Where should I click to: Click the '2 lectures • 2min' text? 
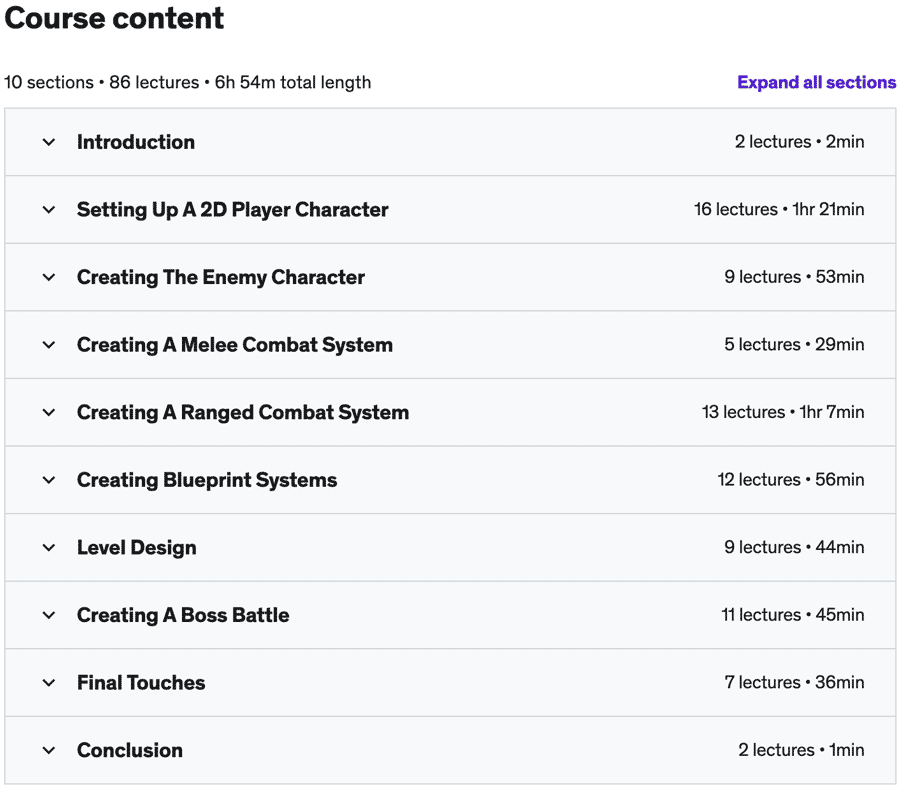coord(800,142)
